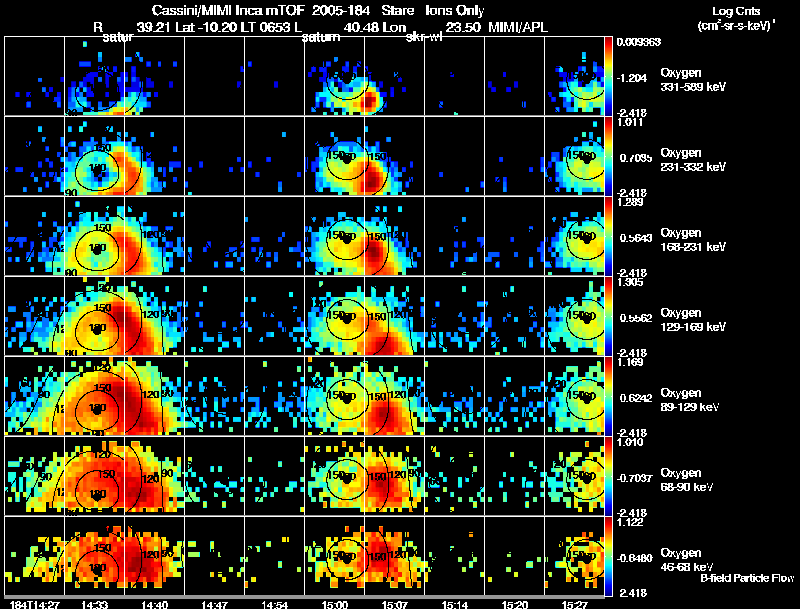800x609 pixels.
Task: Click the colorbar midpoint value 0.5643
Action: [636, 238]
